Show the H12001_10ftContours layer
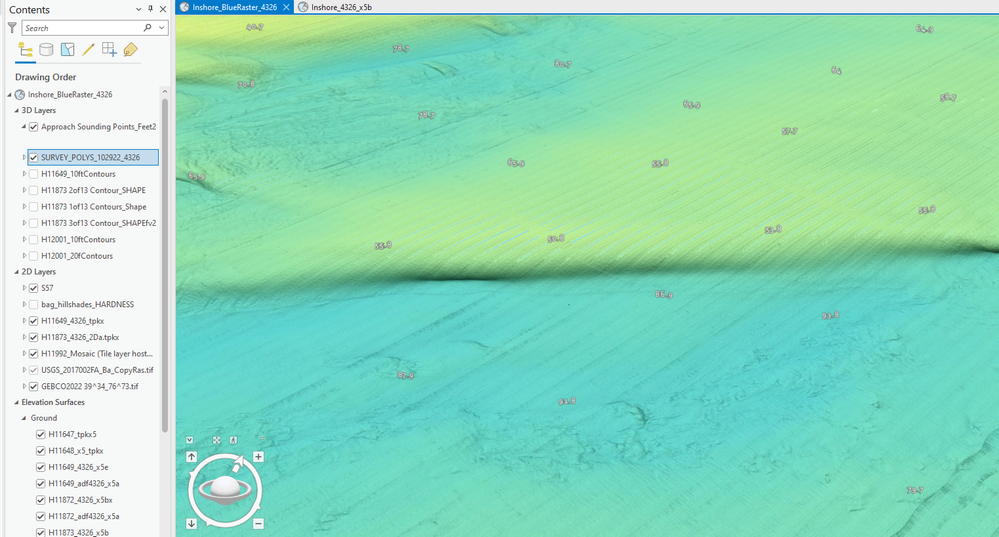The width and height of the screenshot is (999, 537). (34, 240)
